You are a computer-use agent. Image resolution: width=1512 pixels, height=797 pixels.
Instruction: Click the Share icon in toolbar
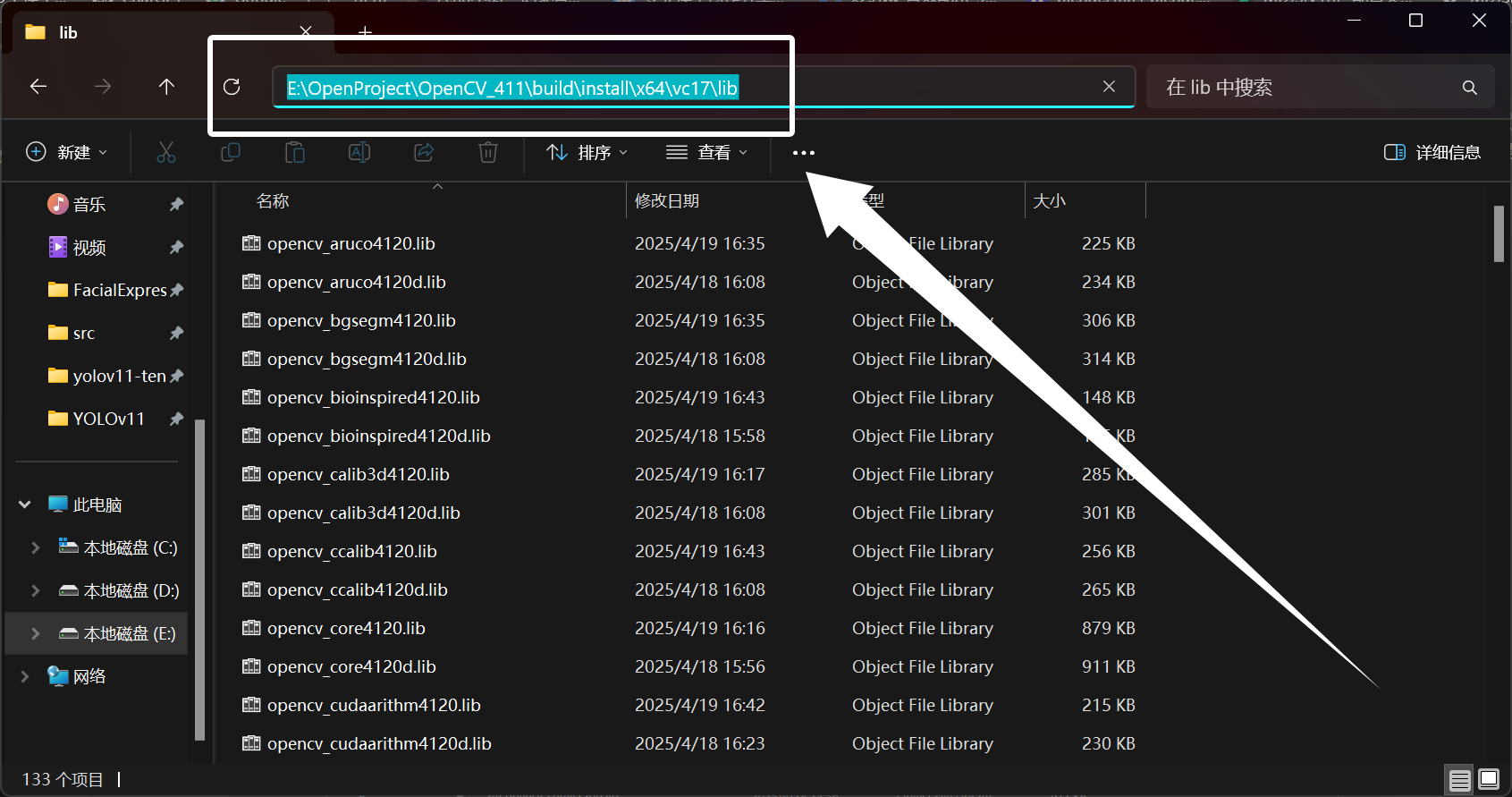tap(424, 152)
